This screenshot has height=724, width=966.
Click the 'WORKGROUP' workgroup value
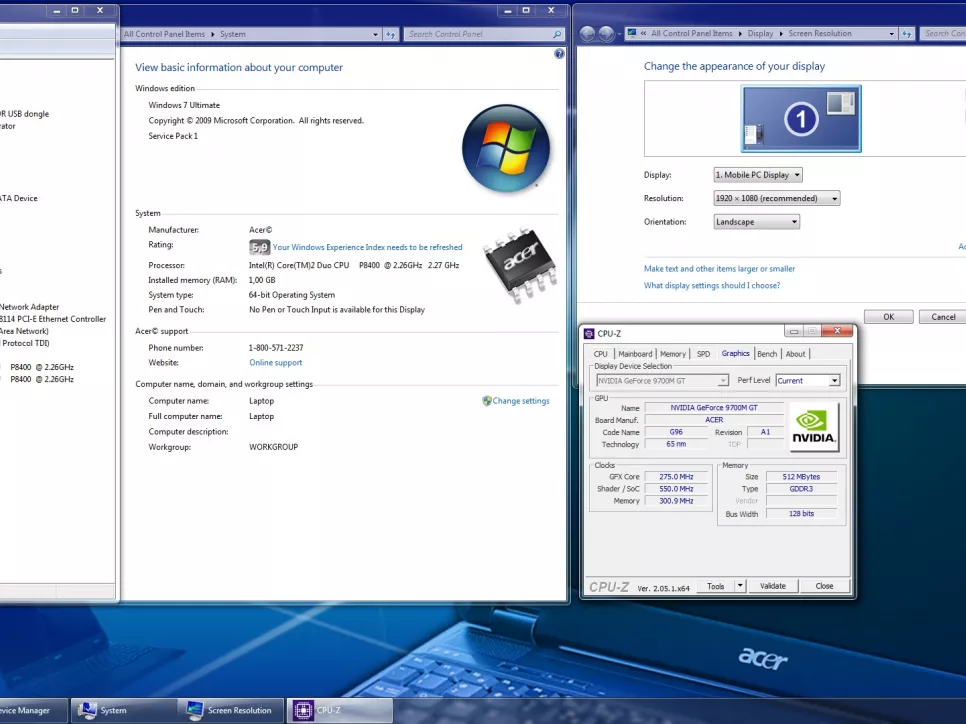click(274, 447)
